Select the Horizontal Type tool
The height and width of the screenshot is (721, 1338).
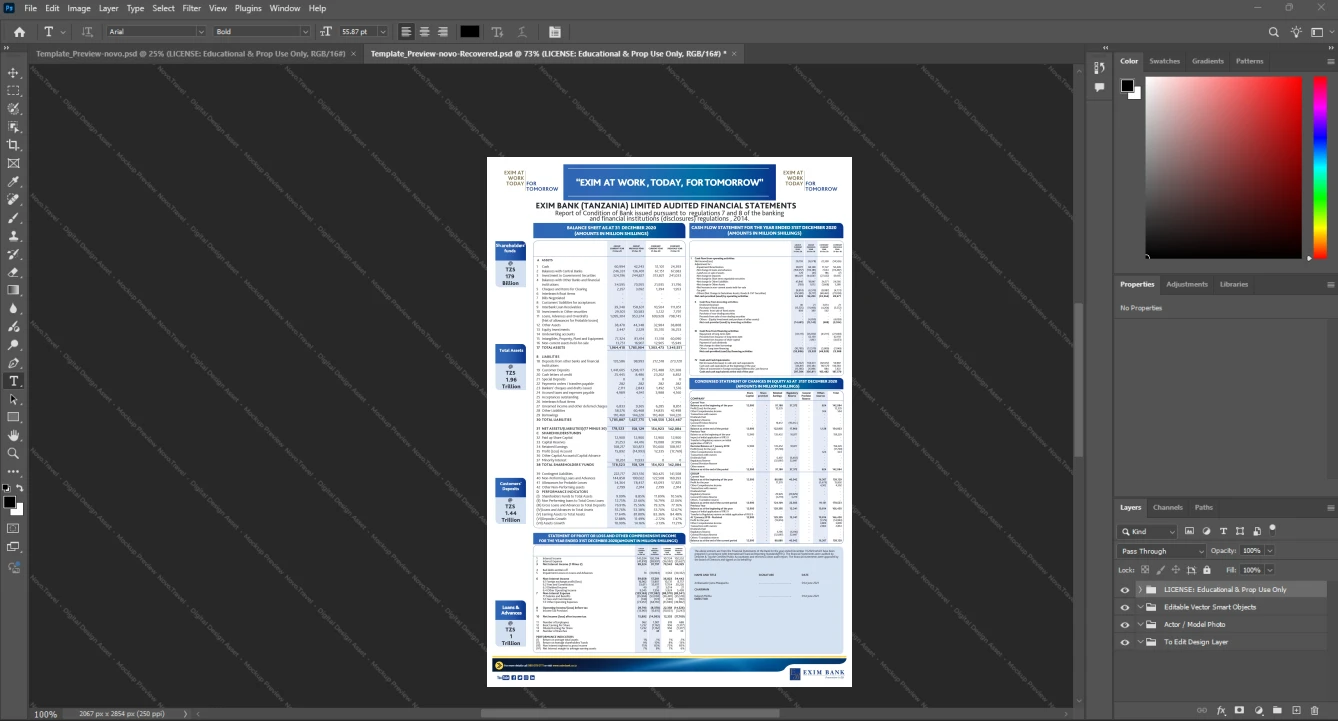(x=14, y=381)
